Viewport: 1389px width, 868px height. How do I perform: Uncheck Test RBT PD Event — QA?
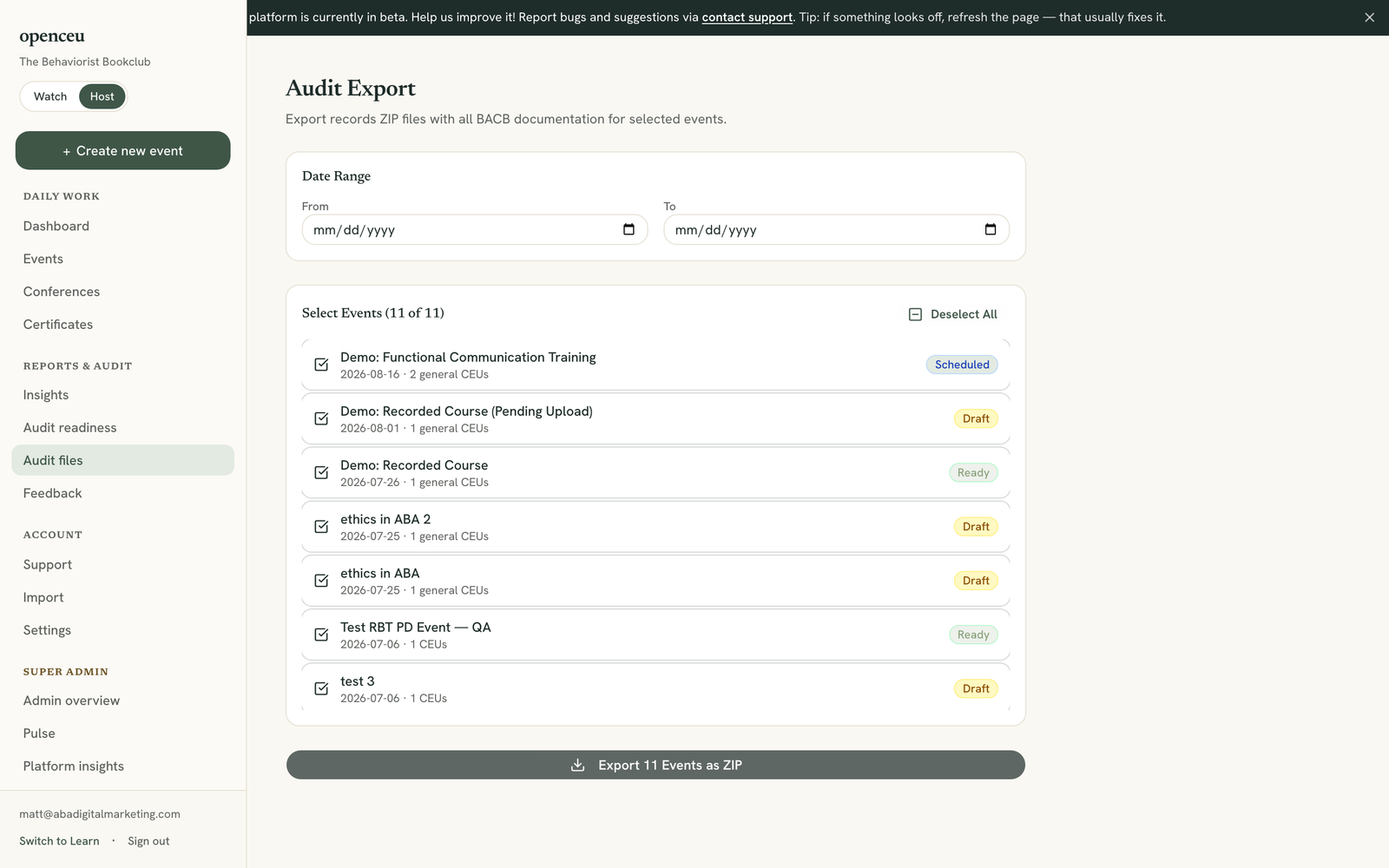tap(321, 635)
